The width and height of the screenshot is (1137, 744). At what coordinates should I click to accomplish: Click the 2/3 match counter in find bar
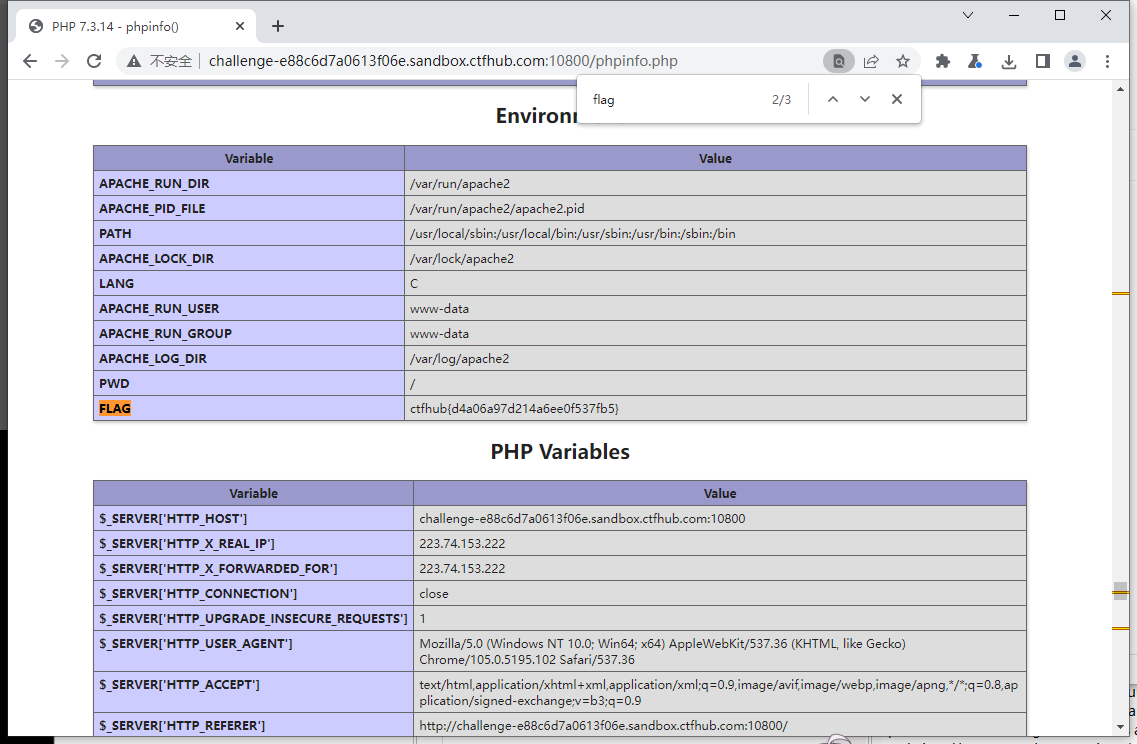[781, 99]
